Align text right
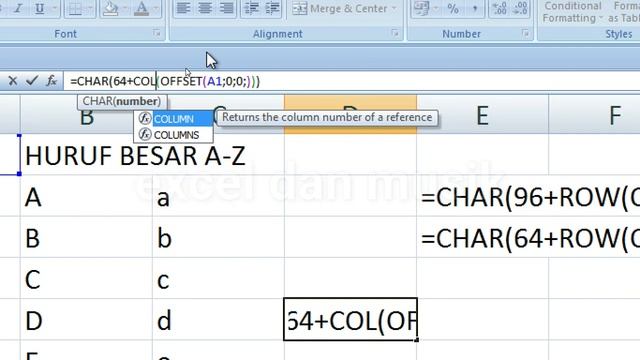 (x=226, y=8)
